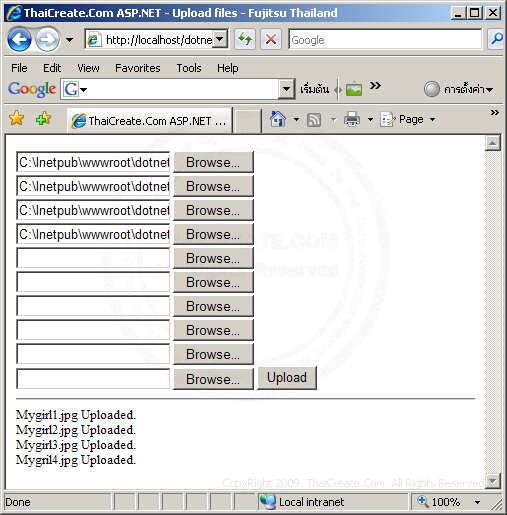Click 'Mygirl3.jpg Uploaded.' text
This screenshot has width=507, height=515.
point(76,445)
